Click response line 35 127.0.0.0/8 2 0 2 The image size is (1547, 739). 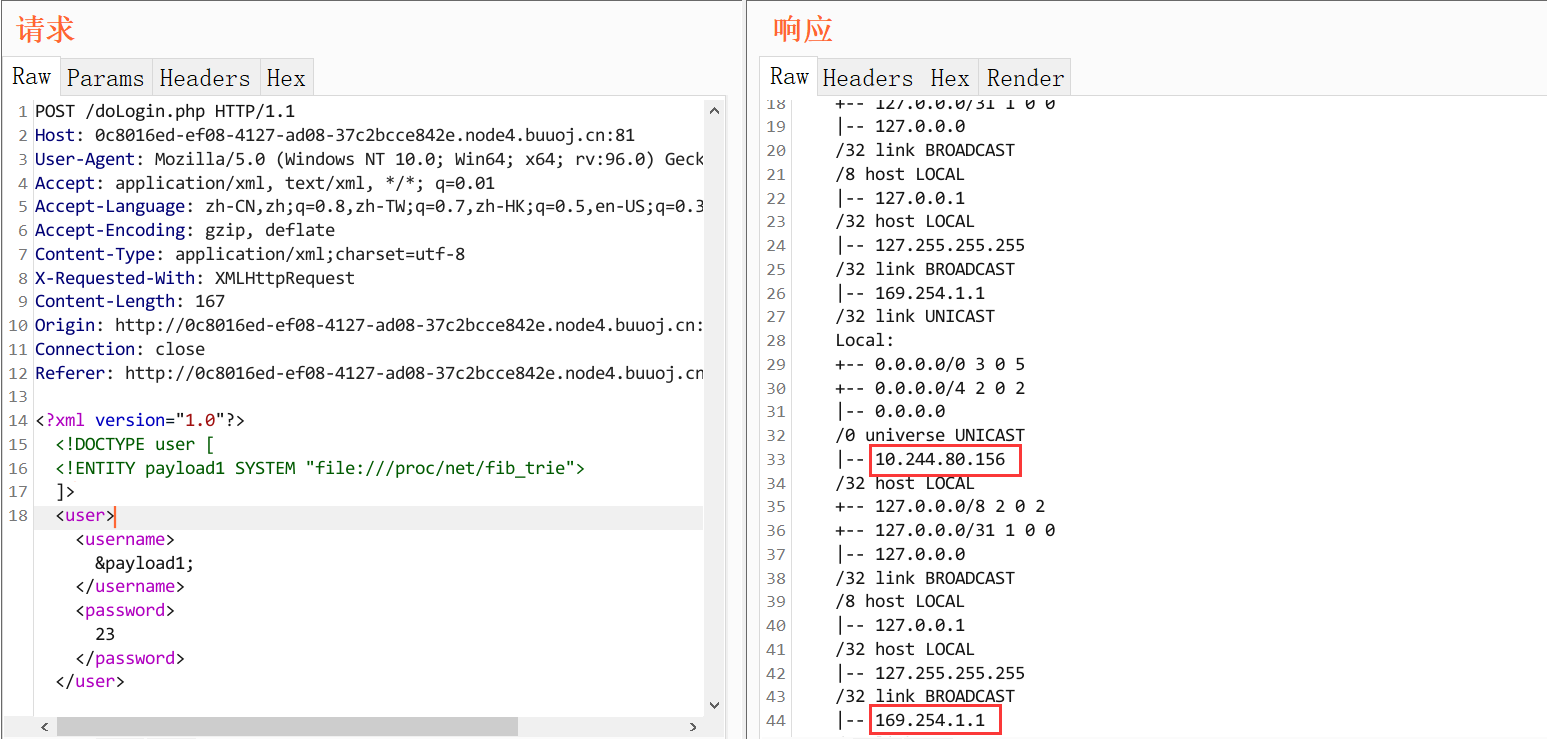tap(940, 506)
